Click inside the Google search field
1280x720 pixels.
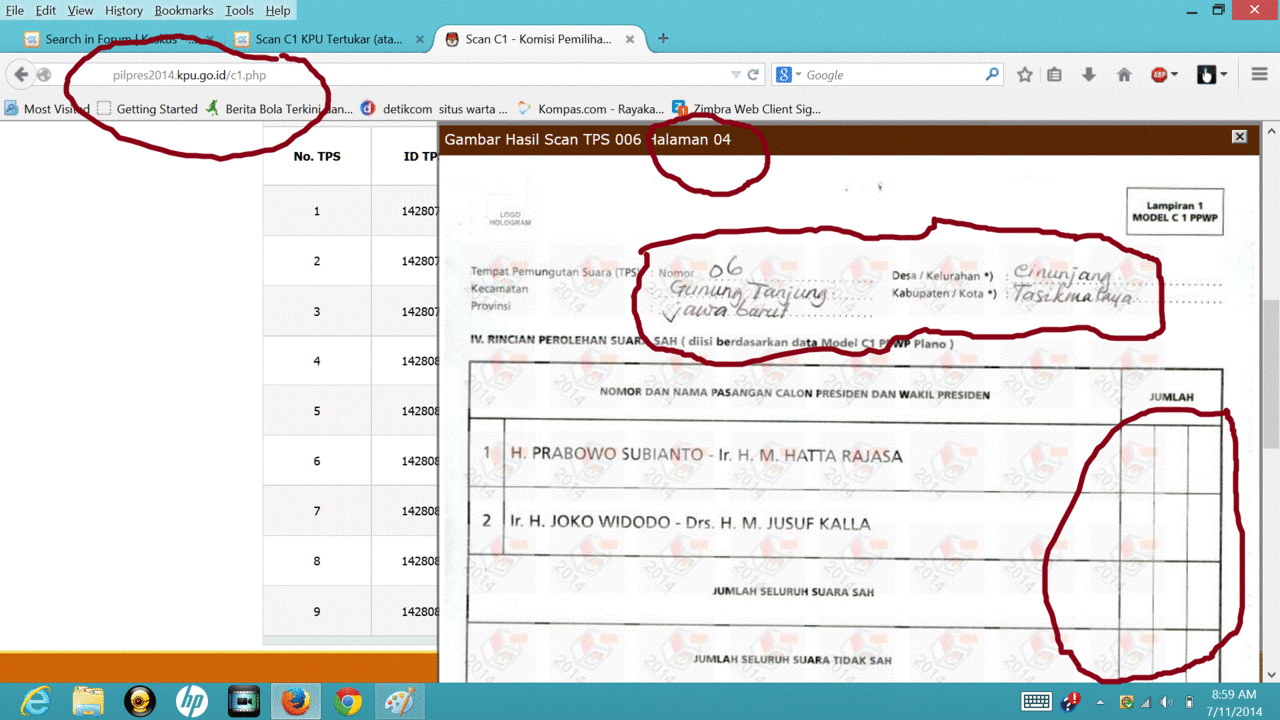[x=890, y=75]
